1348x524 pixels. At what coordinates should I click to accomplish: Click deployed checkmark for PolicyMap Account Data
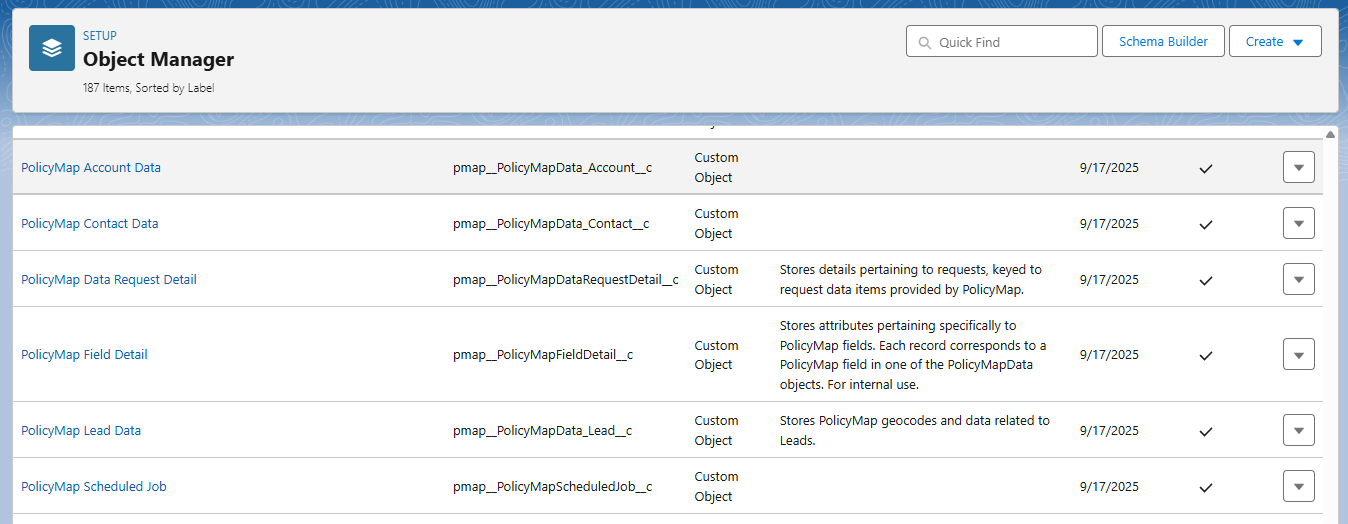coord(1205,168)
